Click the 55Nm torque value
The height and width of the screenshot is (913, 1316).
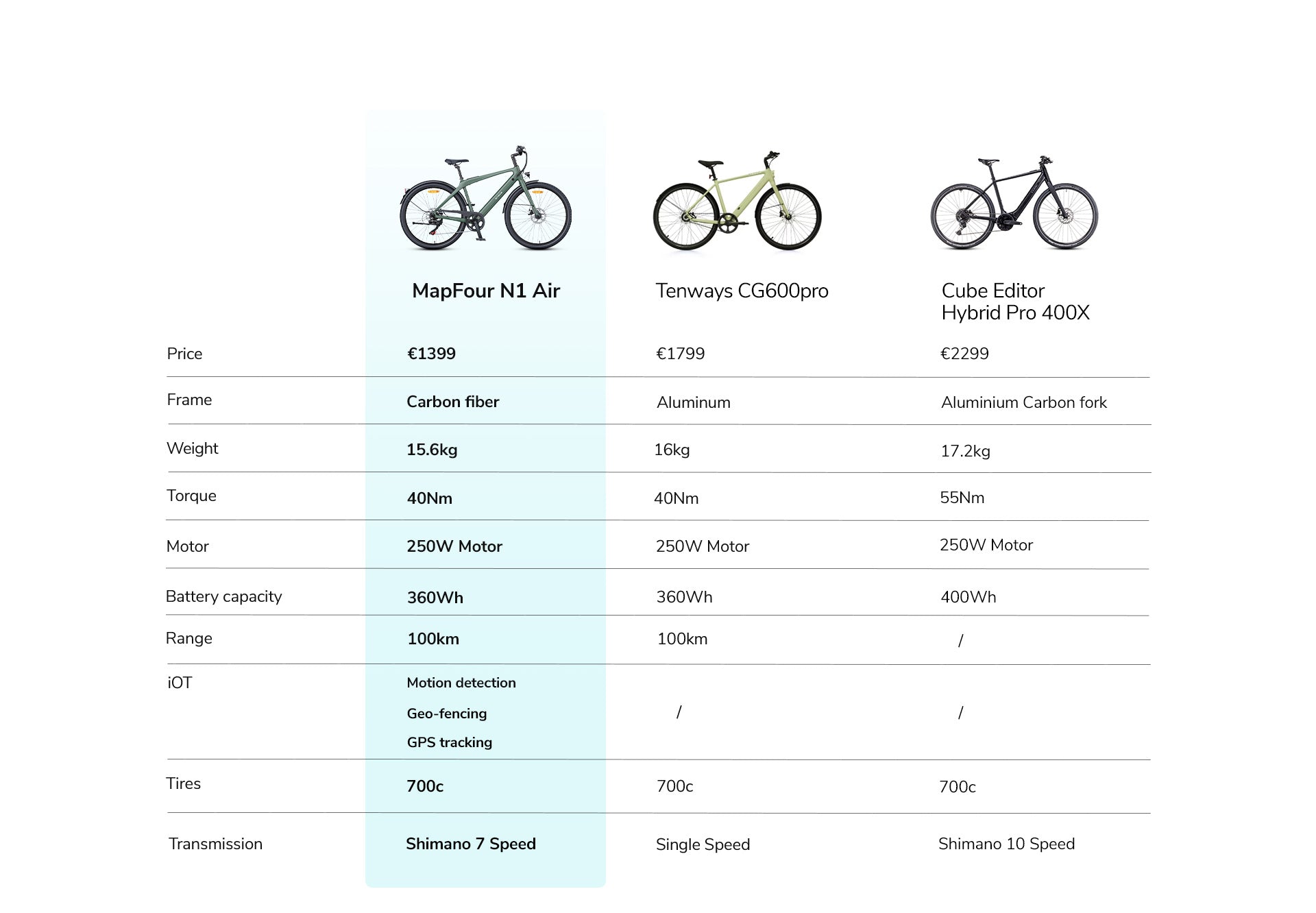(x=962, y=498)
